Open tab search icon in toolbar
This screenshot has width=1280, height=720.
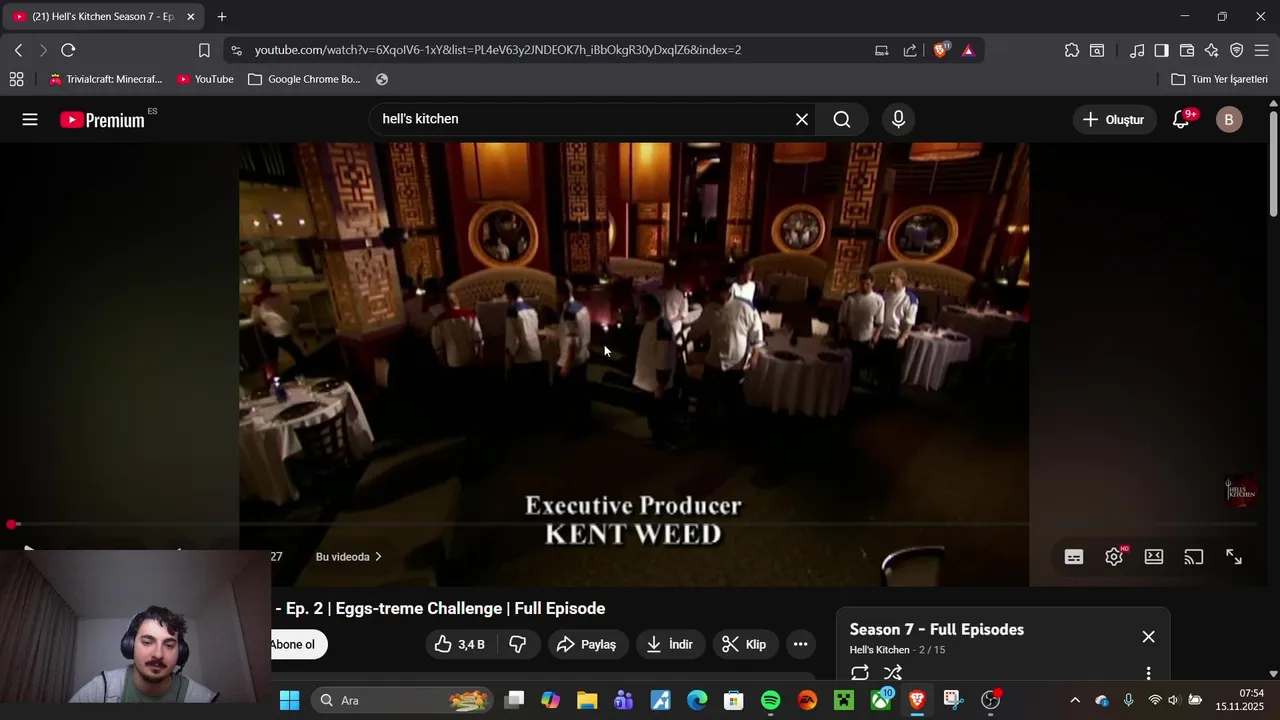point(1097,50)
